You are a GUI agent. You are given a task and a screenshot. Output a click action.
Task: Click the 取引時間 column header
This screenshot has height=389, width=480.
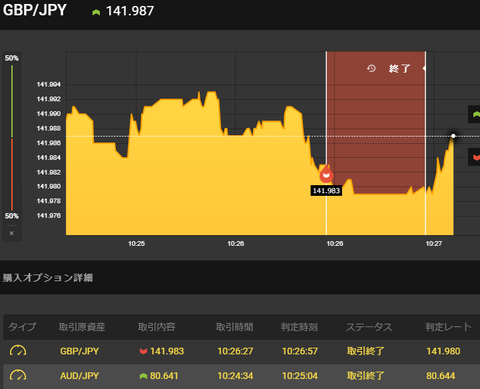[235, 327]
